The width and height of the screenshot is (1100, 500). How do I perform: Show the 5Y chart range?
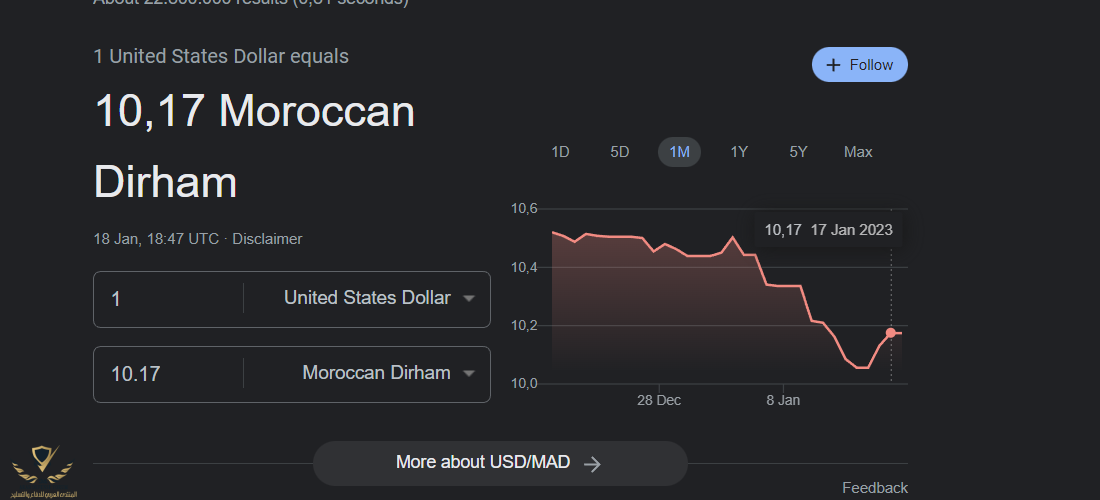pyautogui.click(x=798, y=152)
